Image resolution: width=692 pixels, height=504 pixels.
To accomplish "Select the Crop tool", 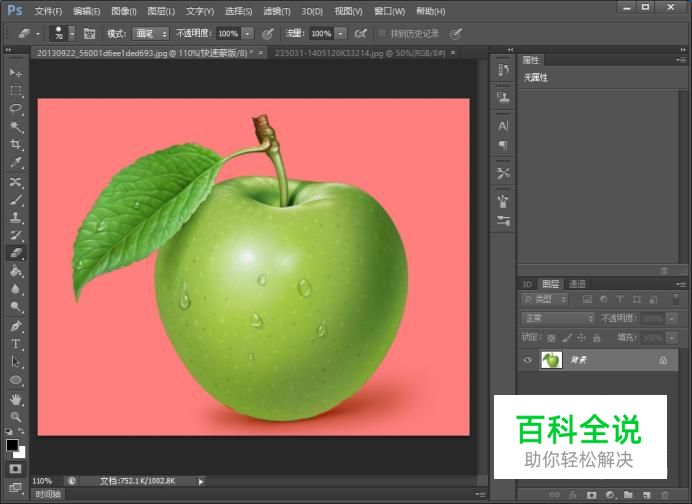I will click(16, 144).
